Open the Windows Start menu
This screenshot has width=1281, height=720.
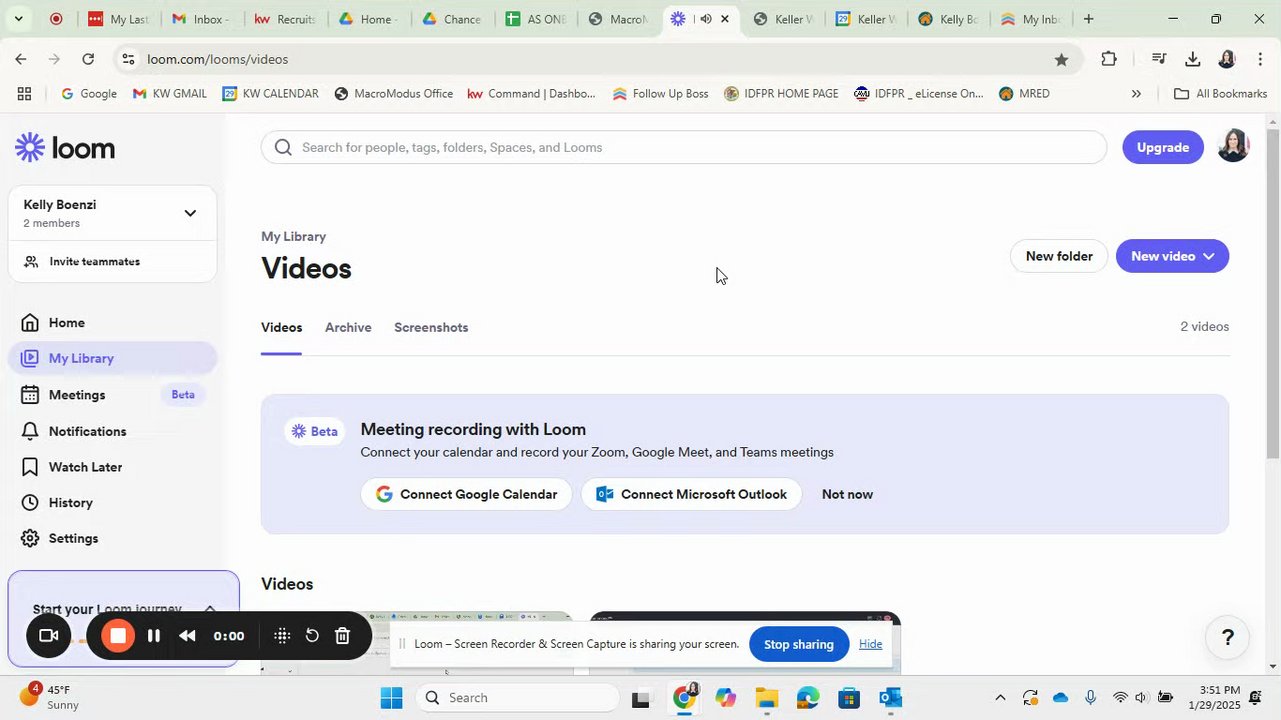click(391, 697)
